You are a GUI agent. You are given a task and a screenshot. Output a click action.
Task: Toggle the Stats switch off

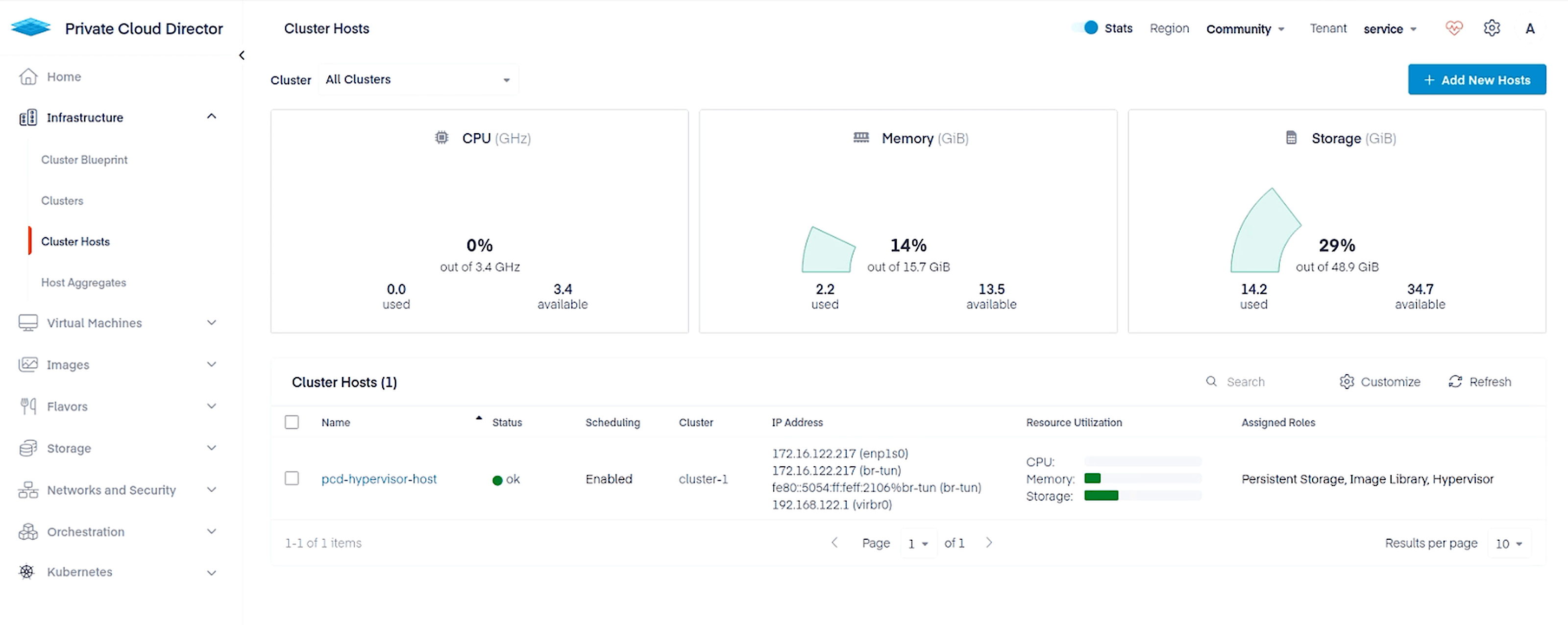point(1086,28)
